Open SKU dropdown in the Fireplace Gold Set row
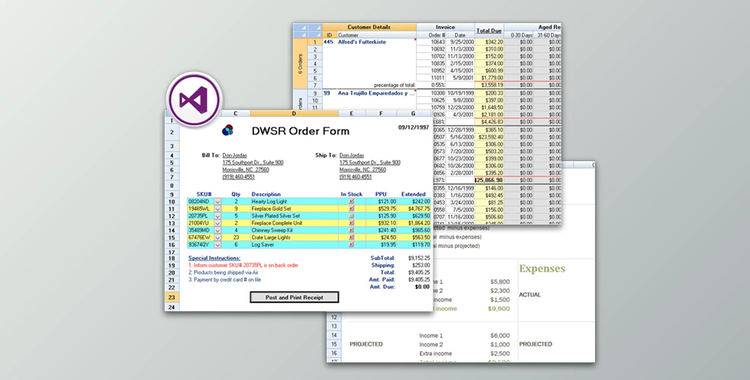The width and height of the screenshot is (750, 380). (x=218, y=209)
